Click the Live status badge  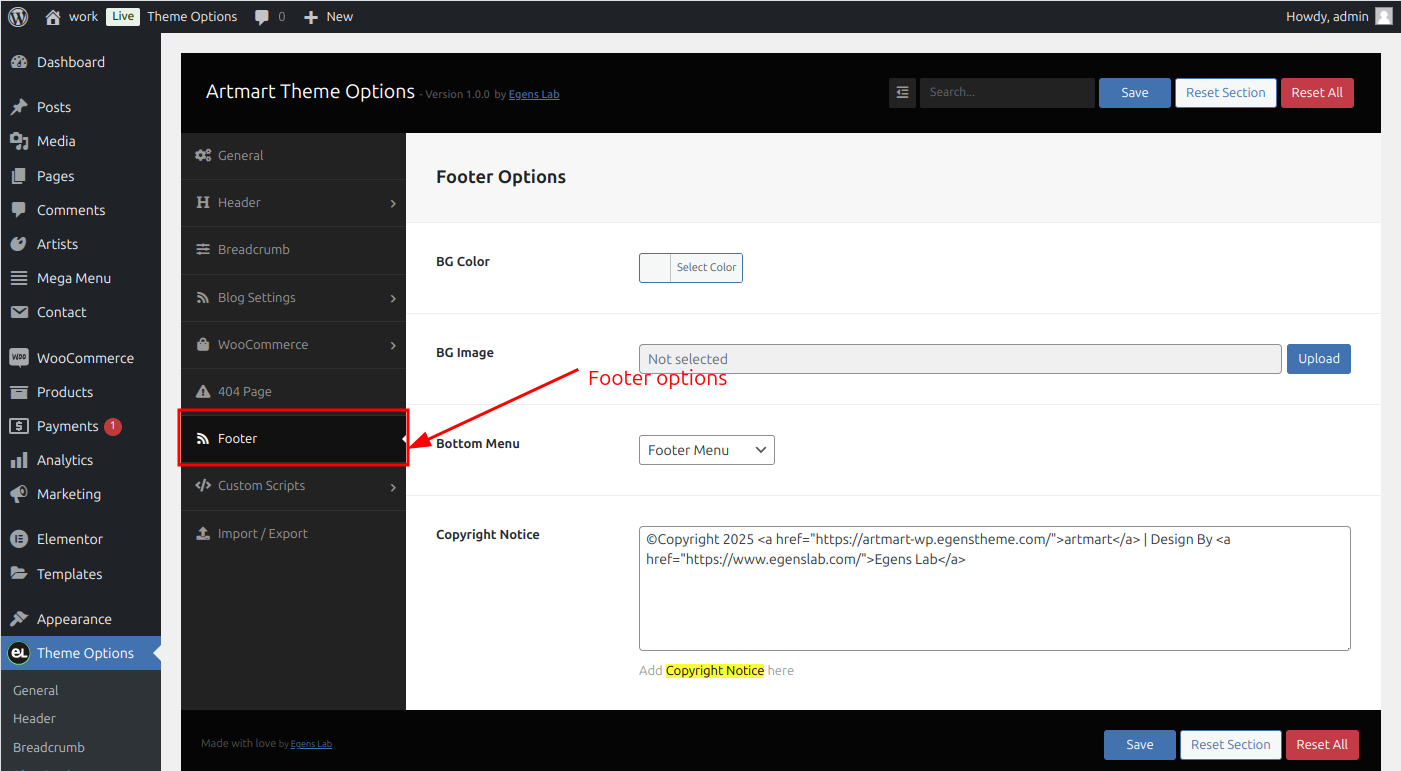pos(122,16)
